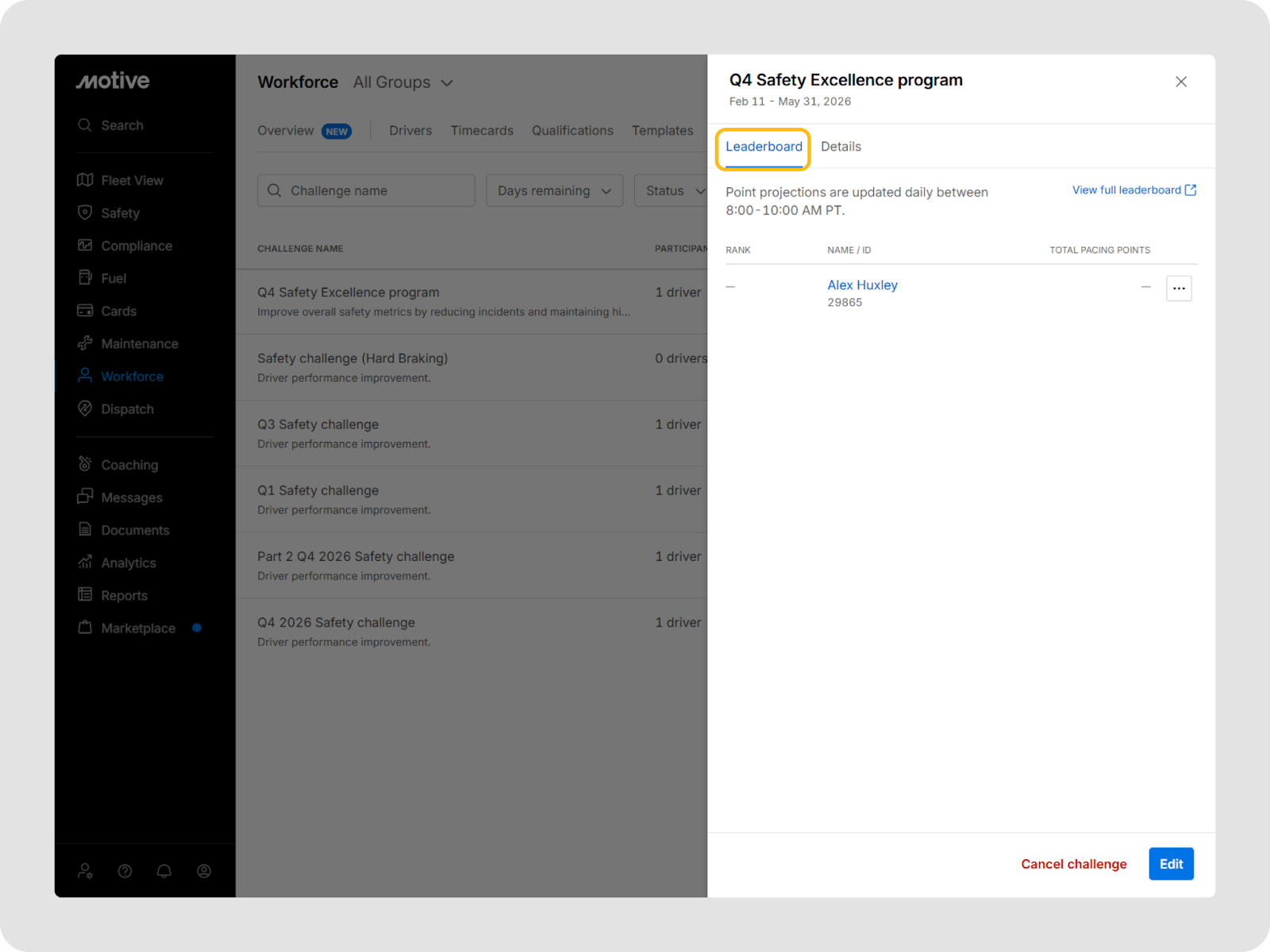The image size is (1270, 952).
Task: Click the blue Edit button
Action: point(1171,864)
